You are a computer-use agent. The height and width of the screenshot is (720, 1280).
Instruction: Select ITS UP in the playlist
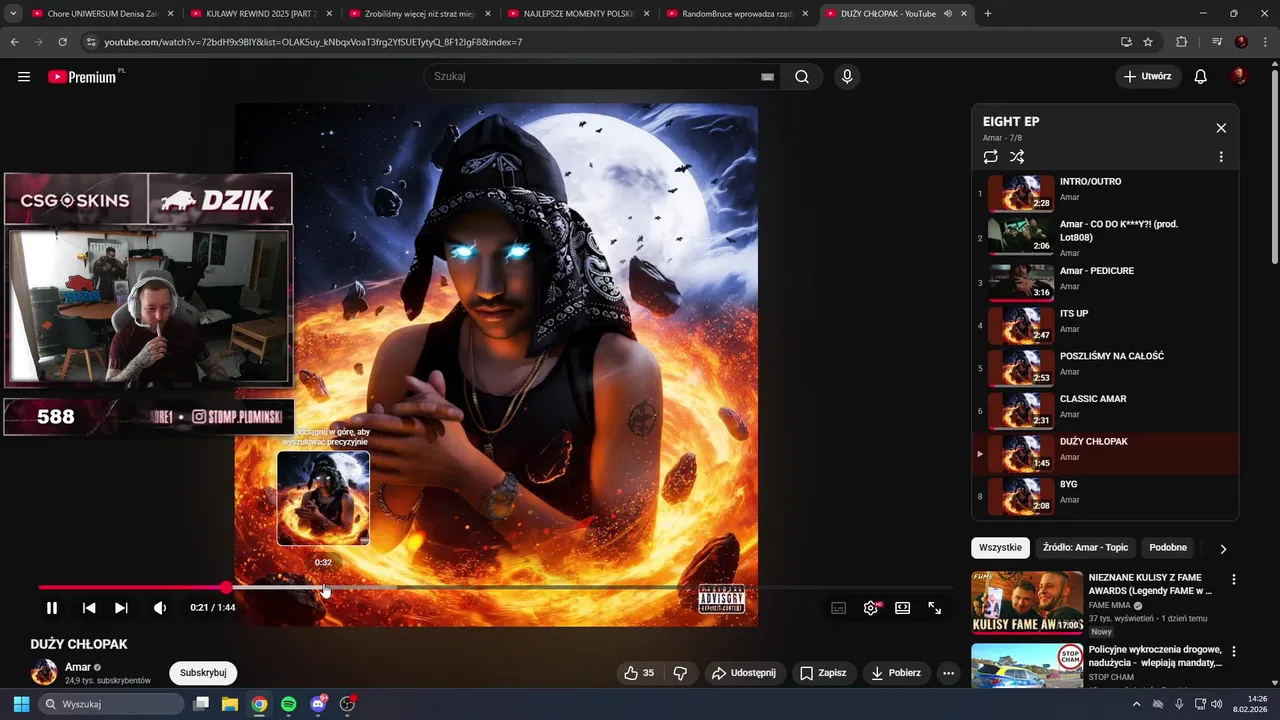[1105, 324]
